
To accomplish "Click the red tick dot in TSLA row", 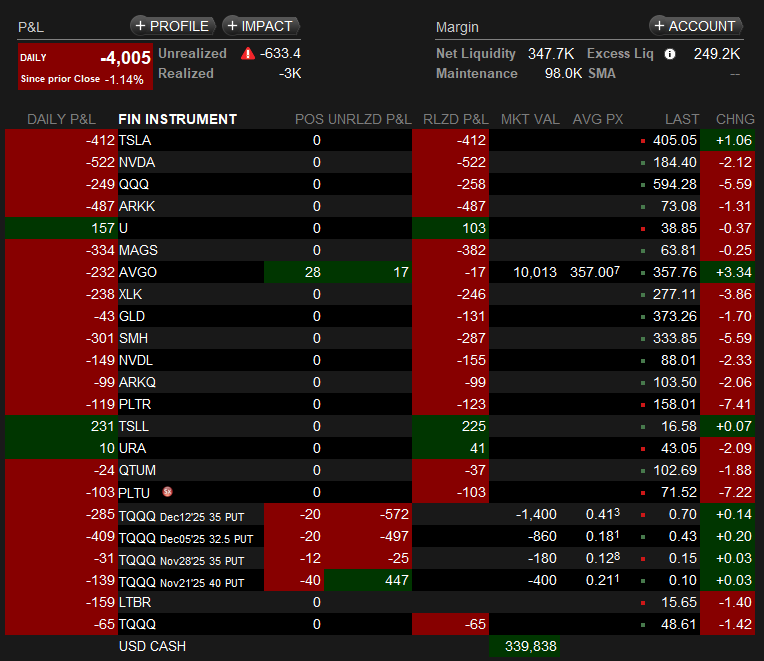I will tap(643, 141).
